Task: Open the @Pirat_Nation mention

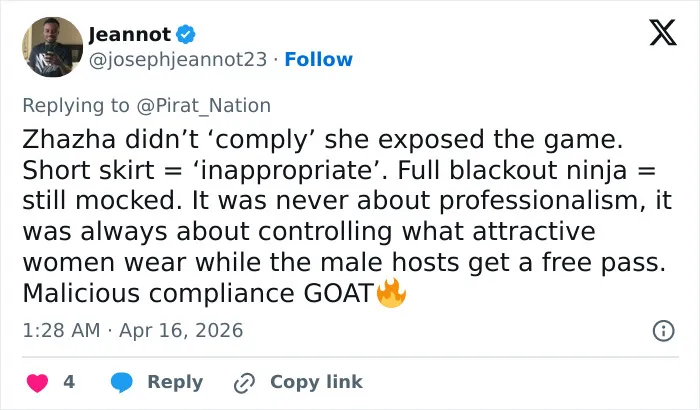Action: pos(204,106)
